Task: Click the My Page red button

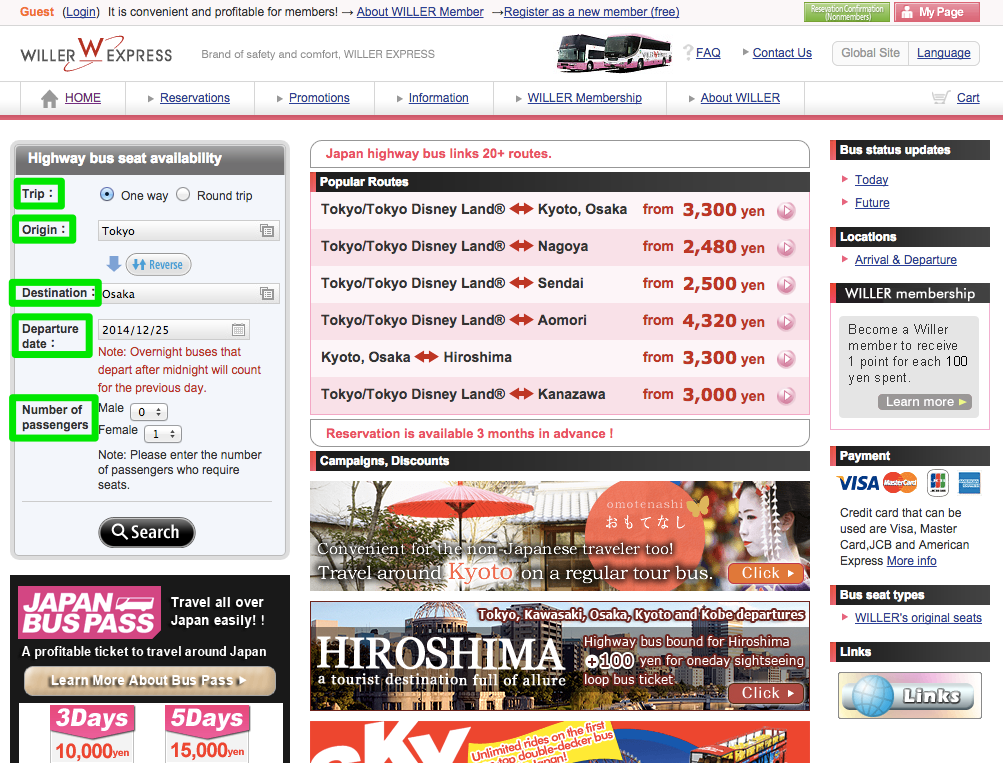Action: coord(935,12)
